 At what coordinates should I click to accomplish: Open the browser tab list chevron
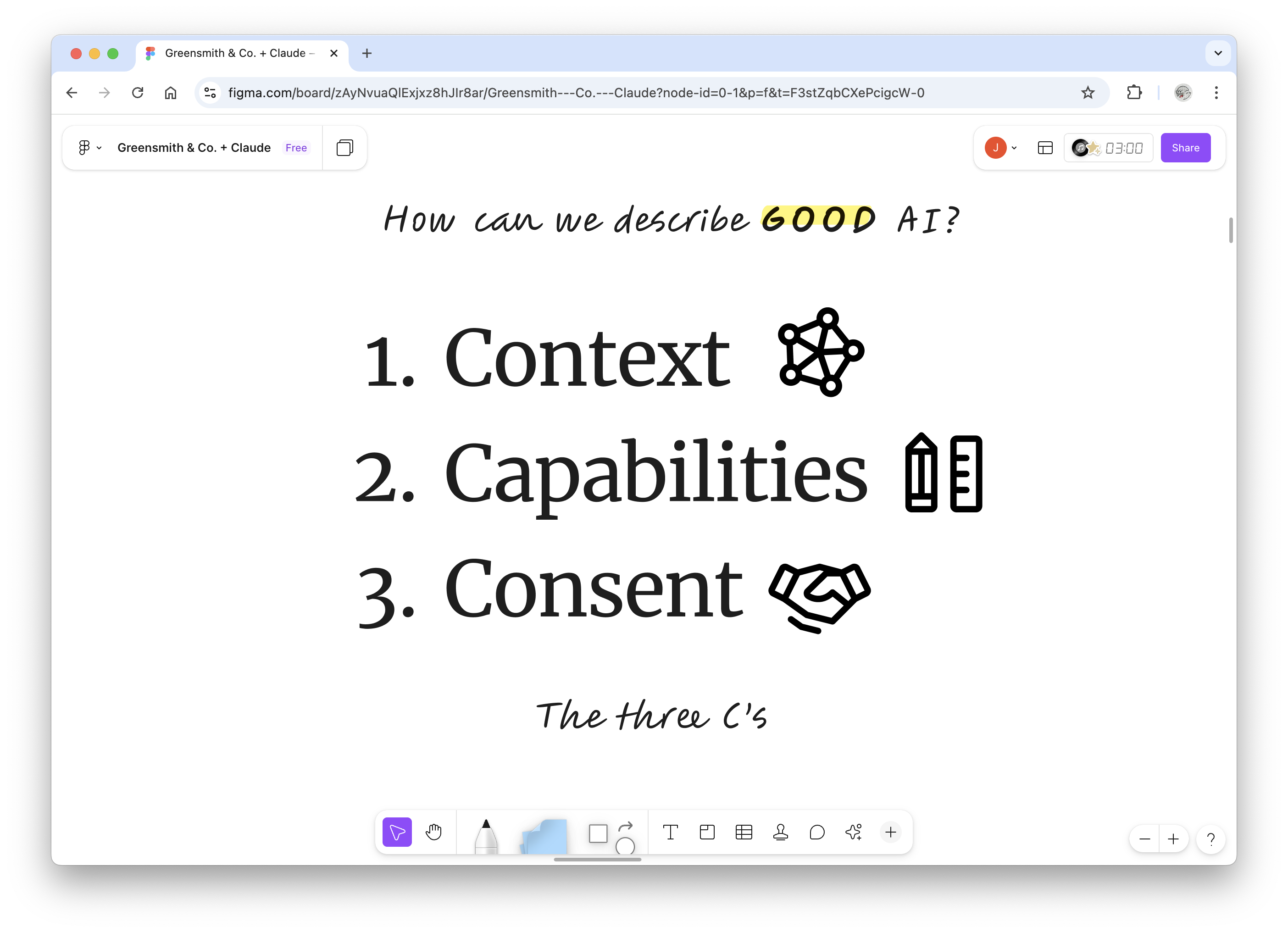(1217, 53)
